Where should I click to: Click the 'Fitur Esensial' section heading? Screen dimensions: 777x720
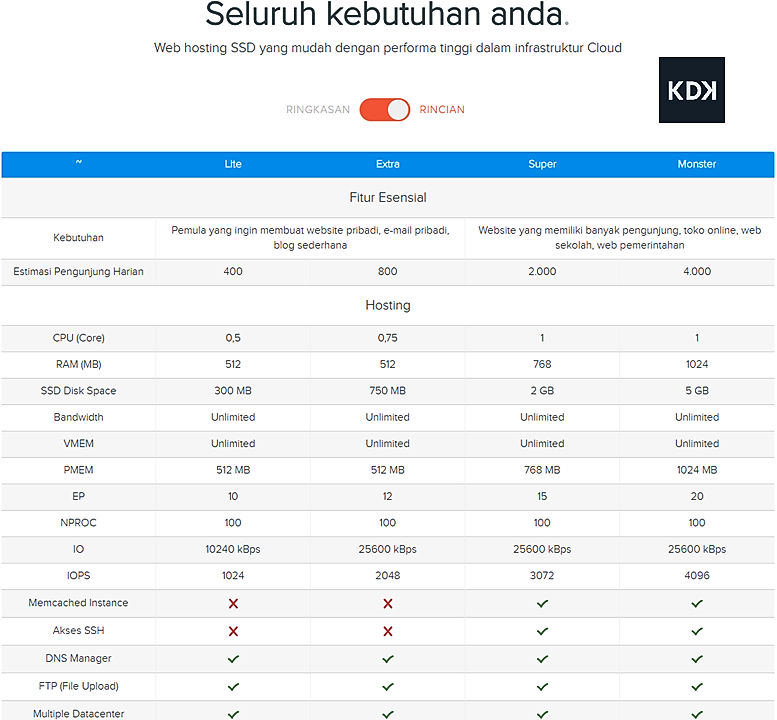coord(388,197)
